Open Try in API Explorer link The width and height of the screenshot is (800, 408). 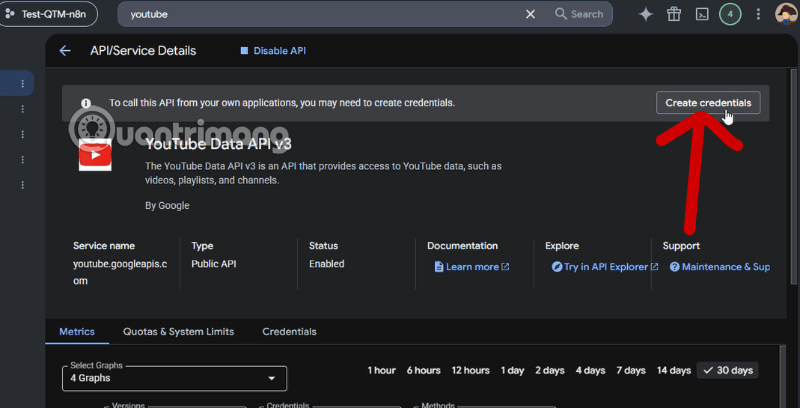point(605,267)
